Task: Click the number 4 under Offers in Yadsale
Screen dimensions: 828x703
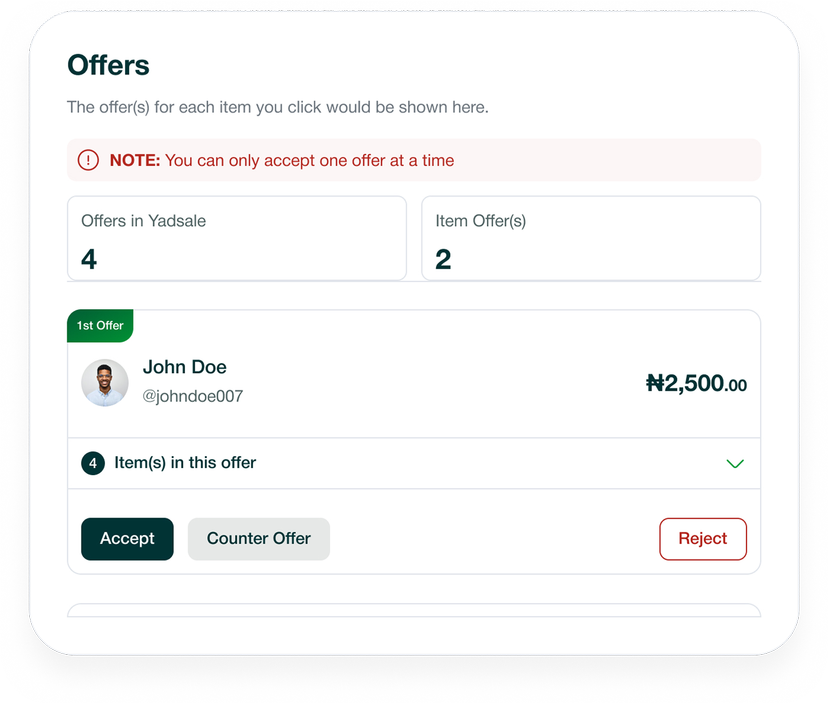Action: tap(89, 259)
